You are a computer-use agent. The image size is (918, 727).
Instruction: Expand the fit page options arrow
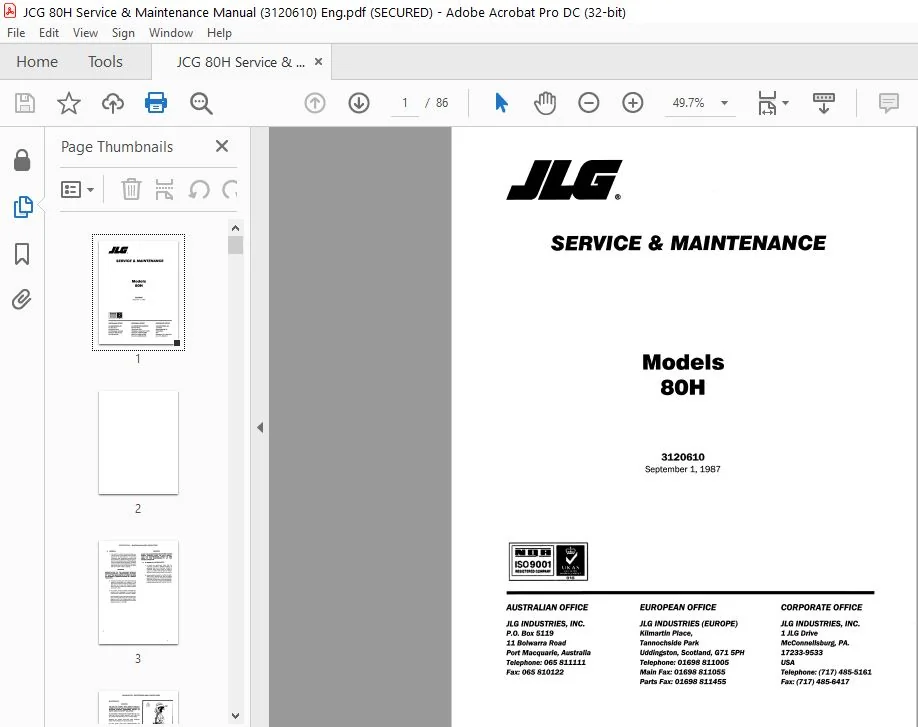pos(785,103)
